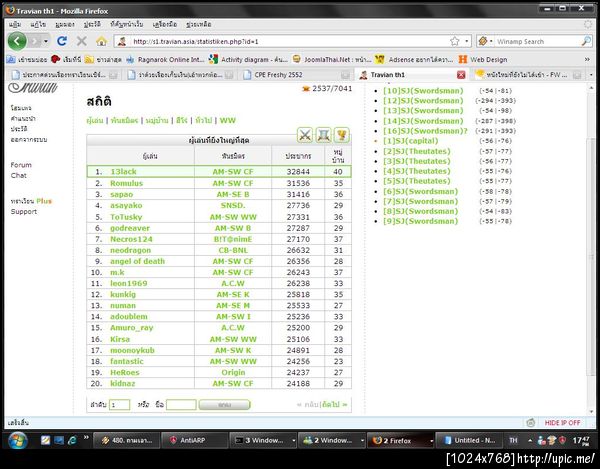
Task: Open village [5]SJ(Theutates)
Action: (x=417, y=181)
